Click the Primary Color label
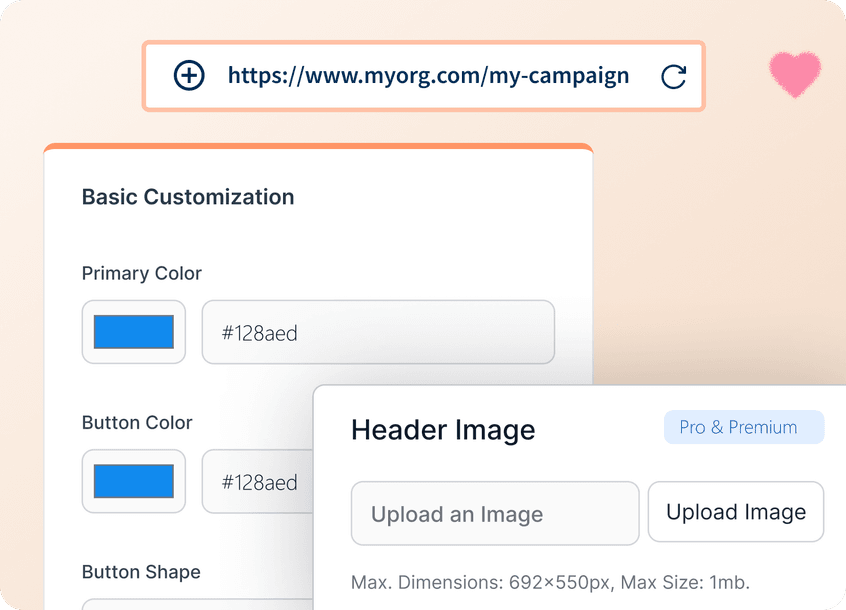846x610 pixels. point(142,273)
